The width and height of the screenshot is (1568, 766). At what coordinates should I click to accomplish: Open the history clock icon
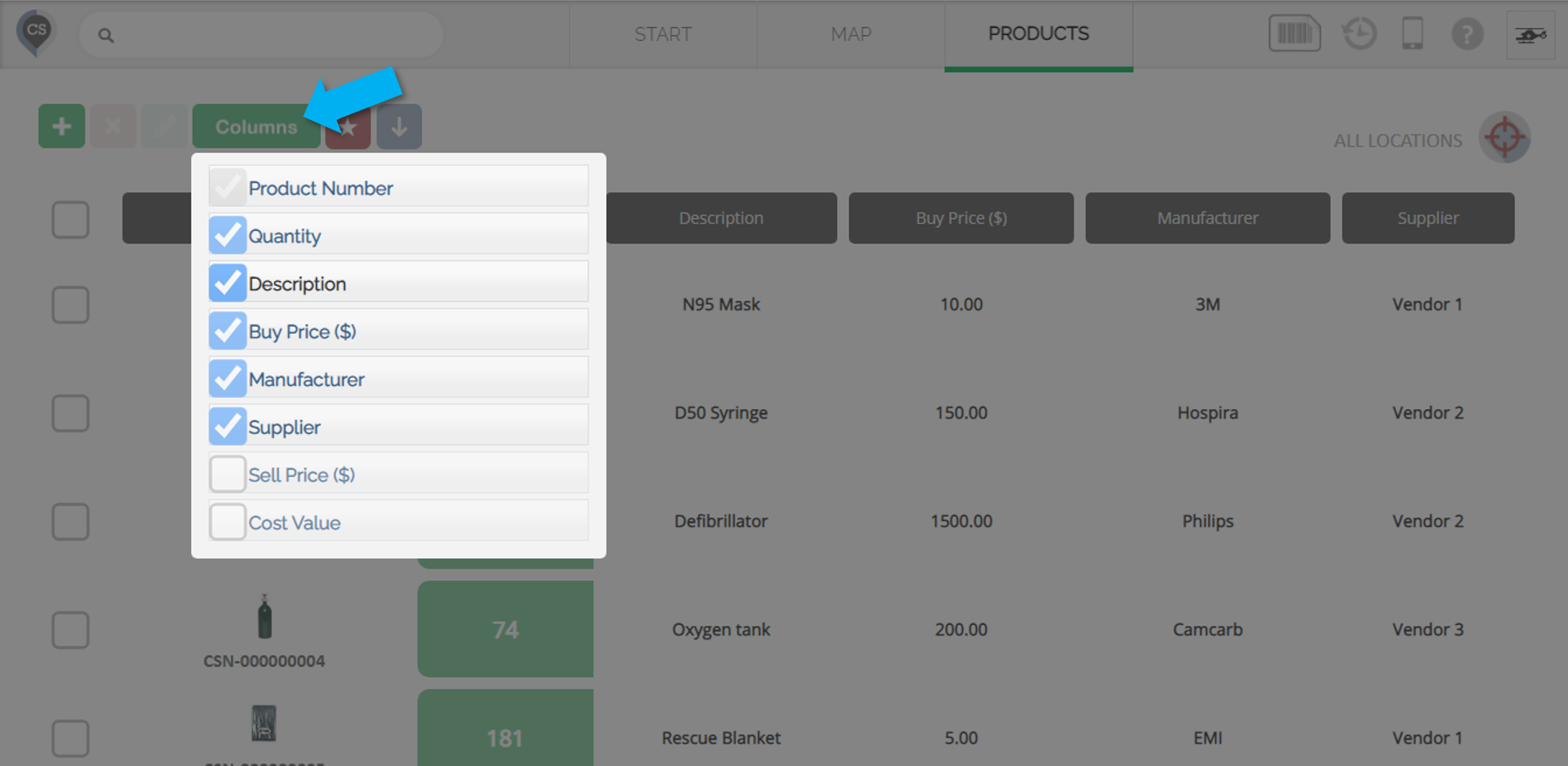coord(1359,34)
